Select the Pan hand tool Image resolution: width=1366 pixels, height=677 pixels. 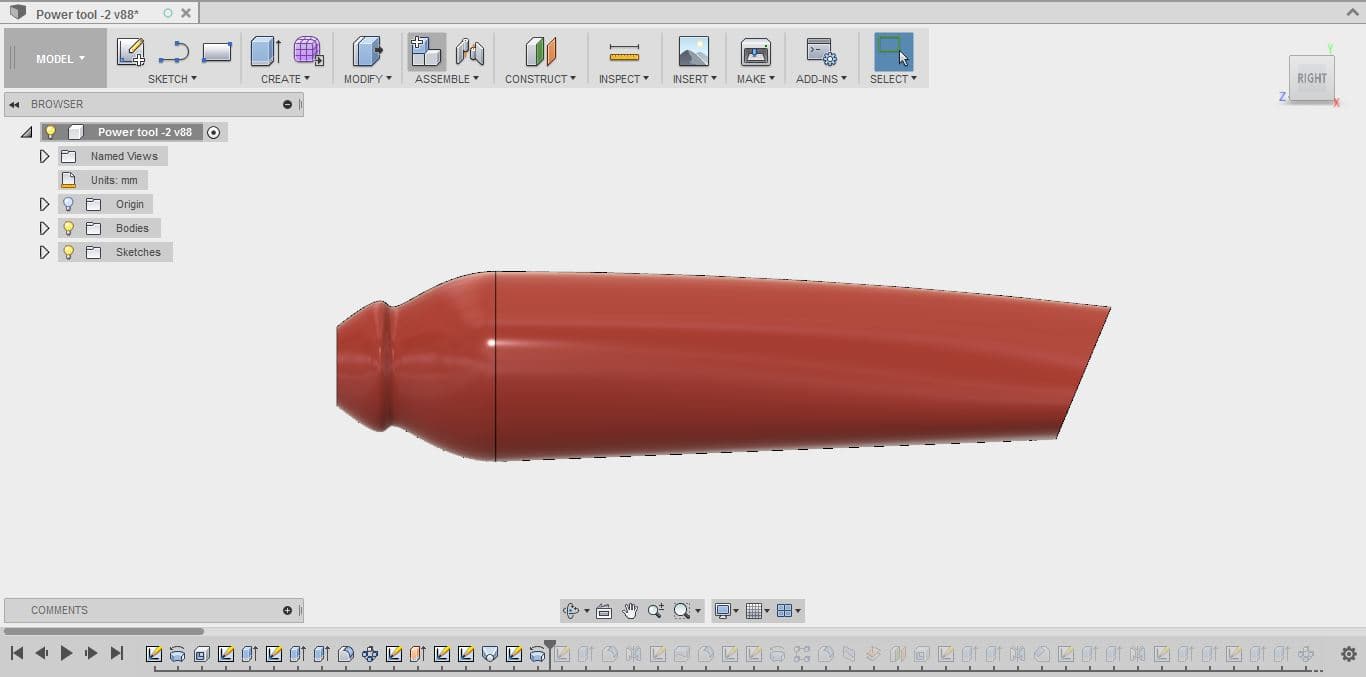(x=630, y=611)
